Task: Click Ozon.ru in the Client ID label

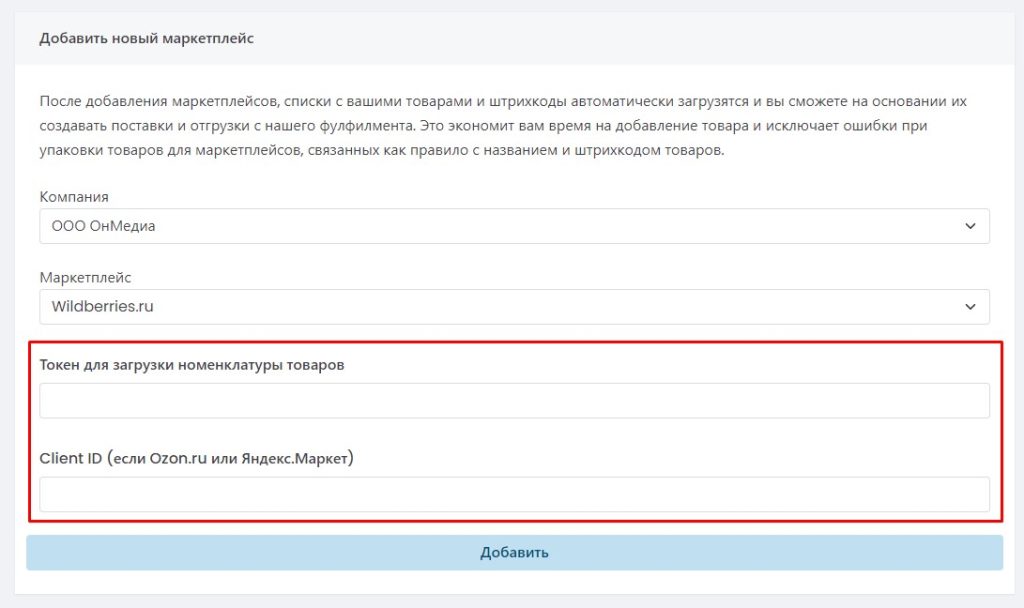Action: pos(178,459)
